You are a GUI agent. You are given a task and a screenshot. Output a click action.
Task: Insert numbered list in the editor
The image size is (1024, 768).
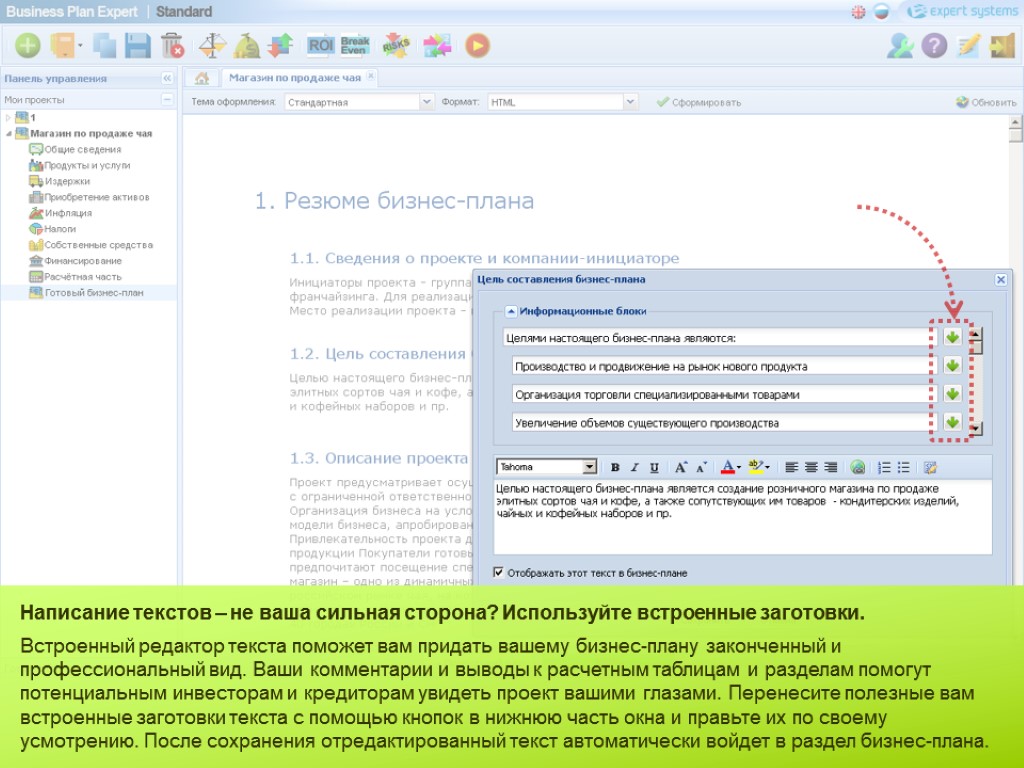point(884,467)
